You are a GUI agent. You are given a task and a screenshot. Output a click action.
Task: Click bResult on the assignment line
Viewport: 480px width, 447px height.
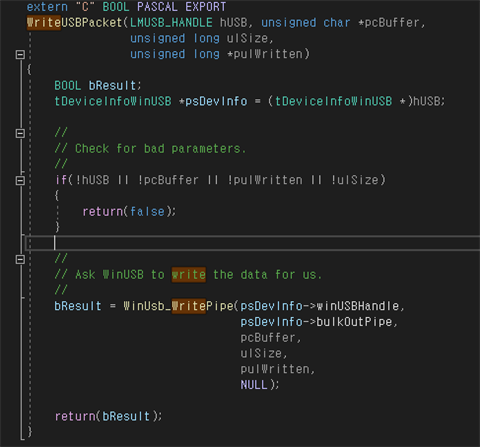click(78, 306)
